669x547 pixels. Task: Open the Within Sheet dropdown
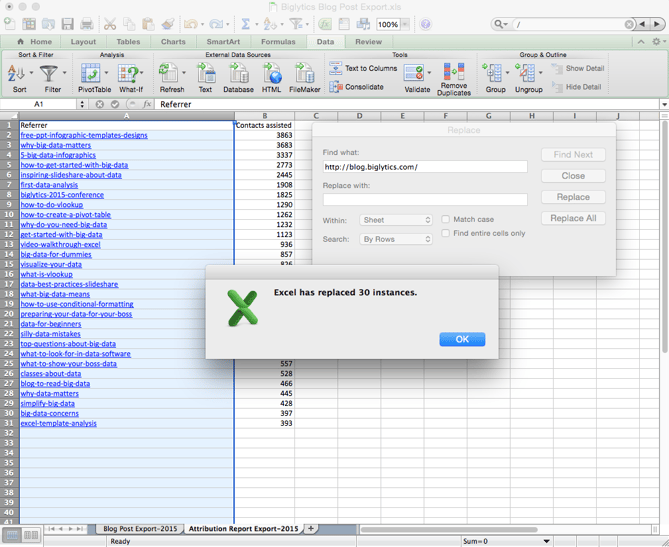tap(395, 220)
